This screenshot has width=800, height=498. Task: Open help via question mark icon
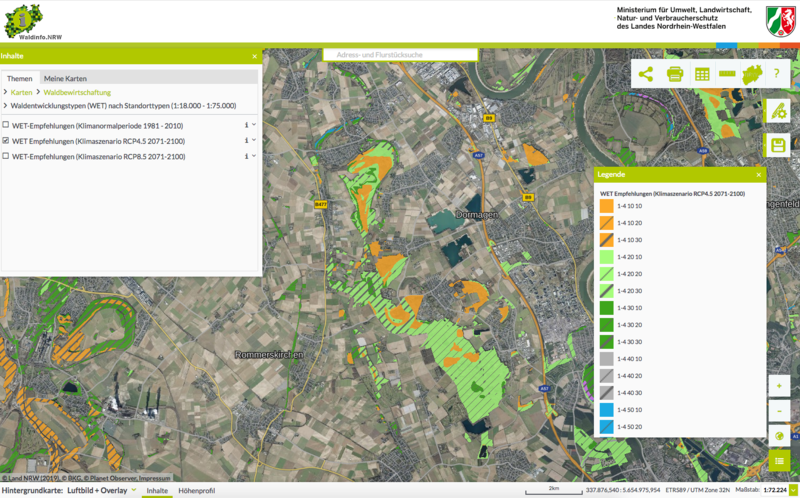click(x=777, y=74)
